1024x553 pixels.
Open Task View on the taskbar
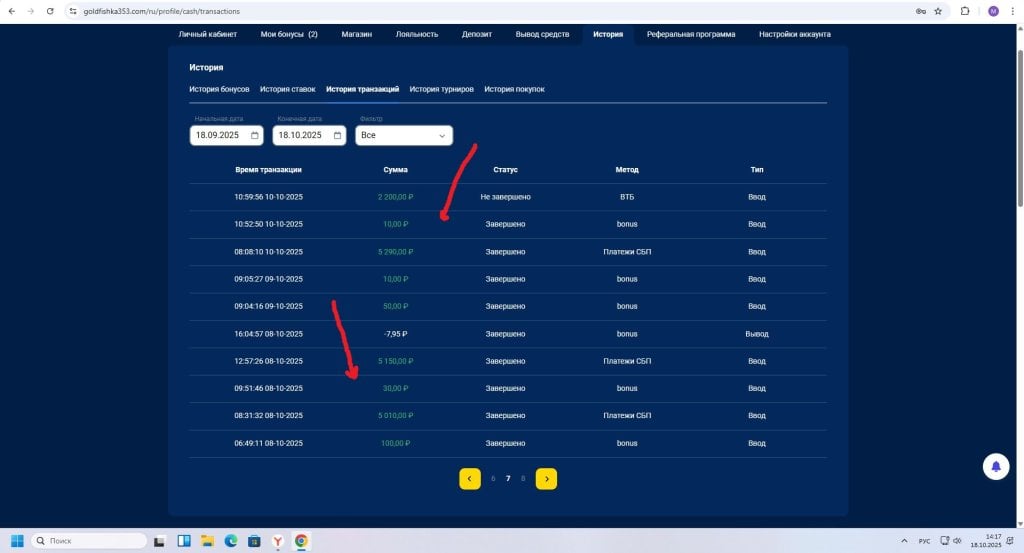click(159, 541)
